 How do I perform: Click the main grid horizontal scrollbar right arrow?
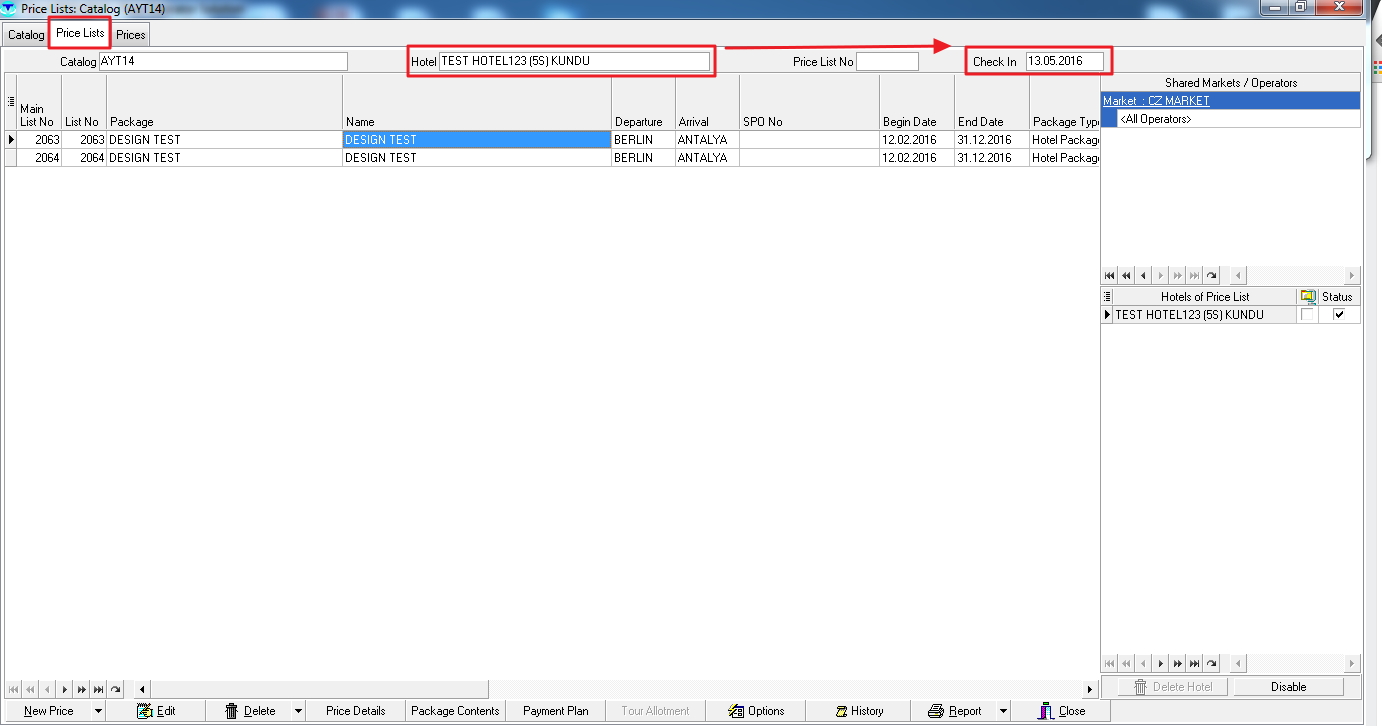click(x=1091, y=689)
